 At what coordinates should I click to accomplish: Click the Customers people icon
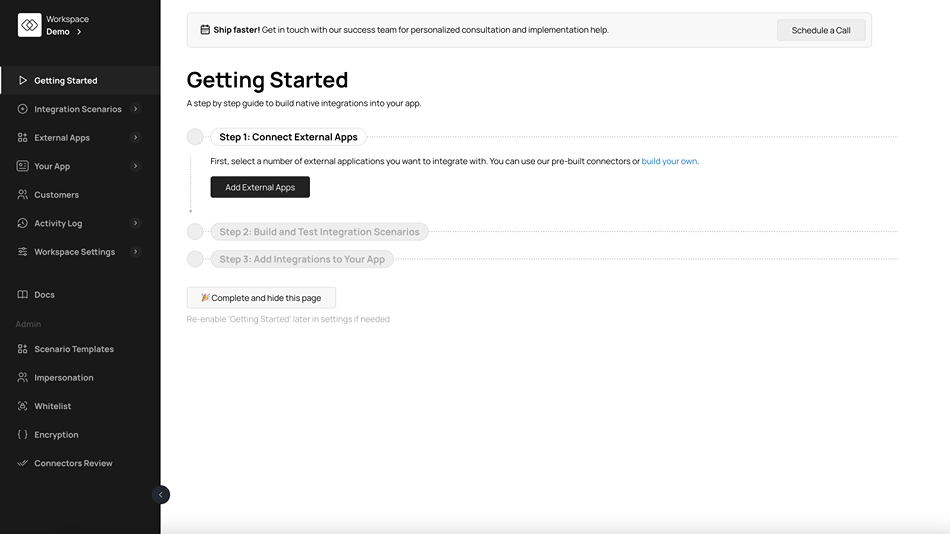[x=23, y=195]
